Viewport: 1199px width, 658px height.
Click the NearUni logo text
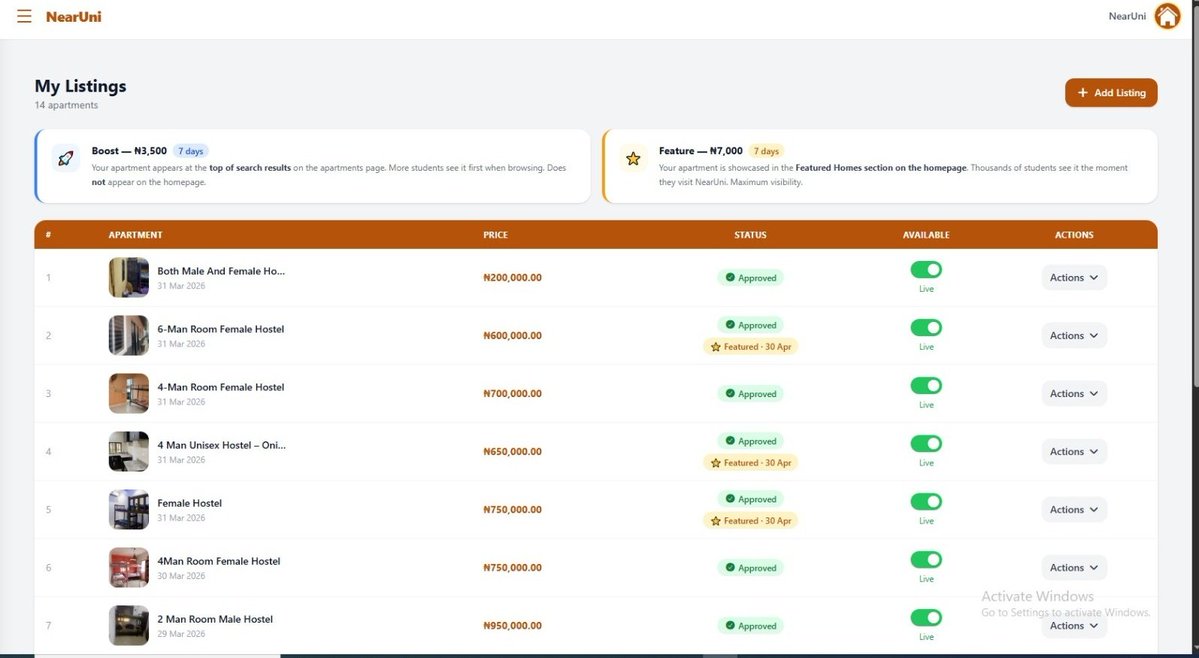pyautogui.click(x=73, y=16)
